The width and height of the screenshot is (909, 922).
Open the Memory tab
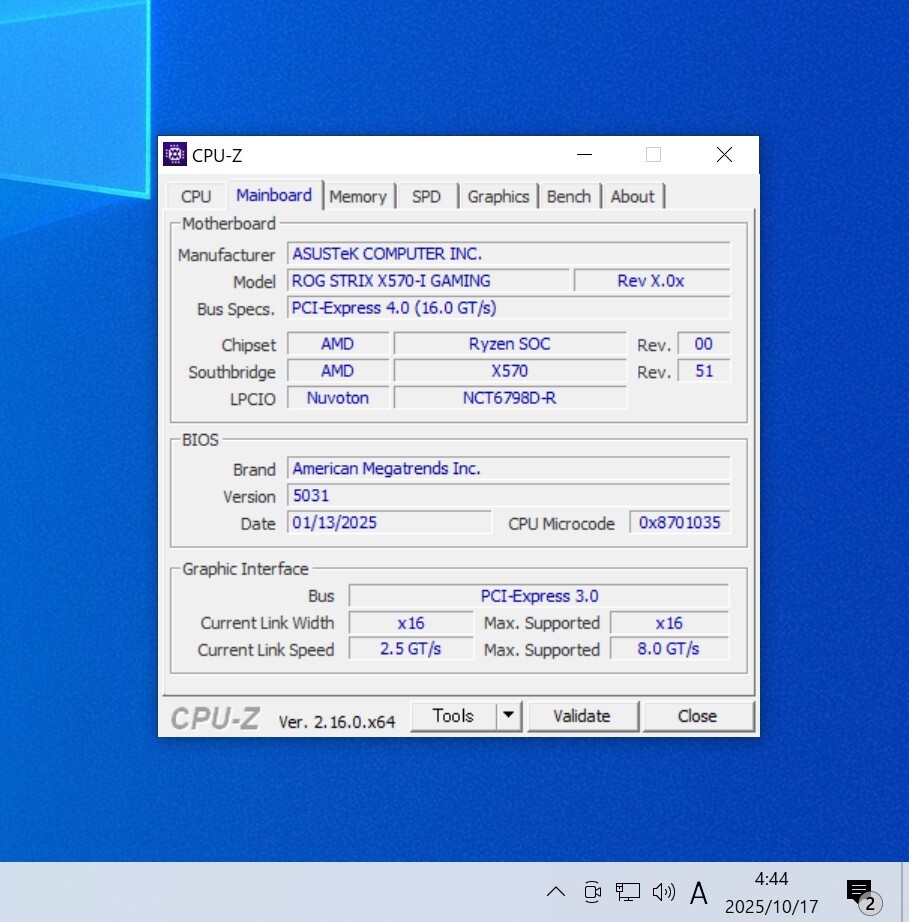click(x=357, y=197)
